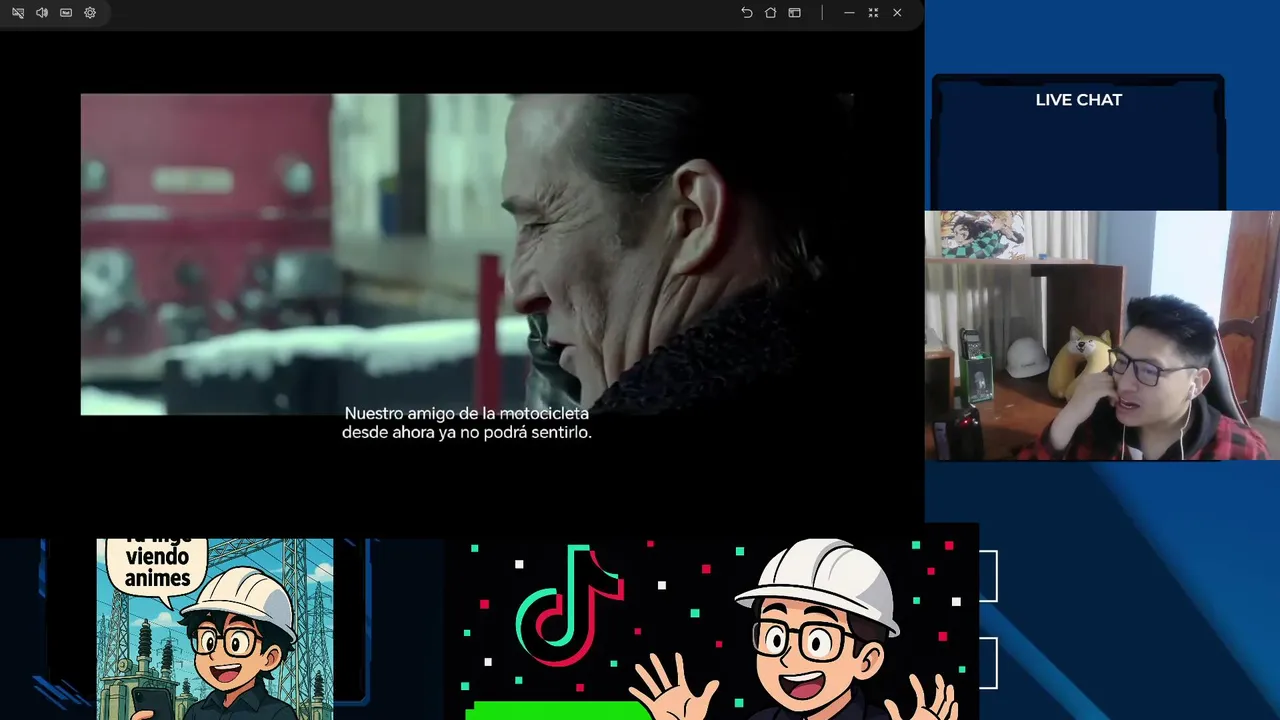The image size is (1280, 720).
Task: Minimize the player window
Action: [849, 13]
